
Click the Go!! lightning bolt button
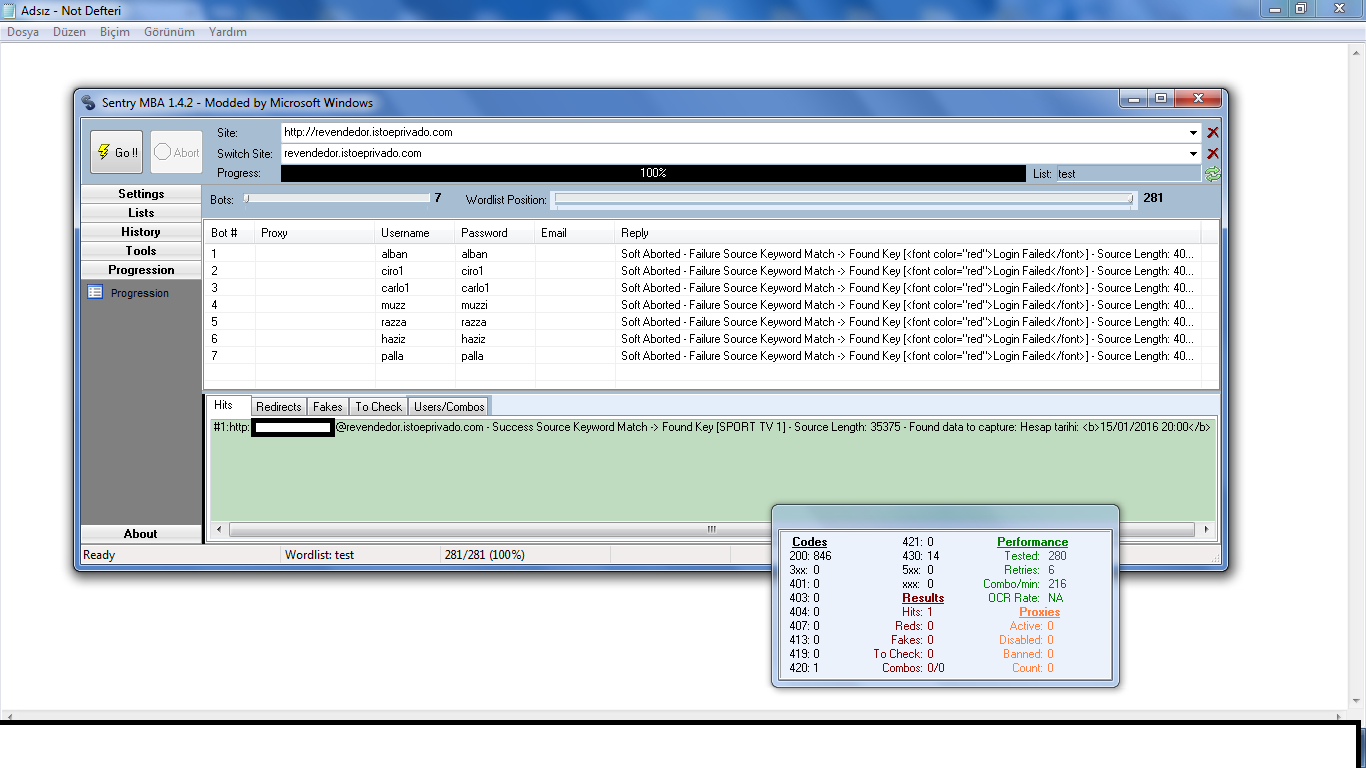(x=117, y=152)
